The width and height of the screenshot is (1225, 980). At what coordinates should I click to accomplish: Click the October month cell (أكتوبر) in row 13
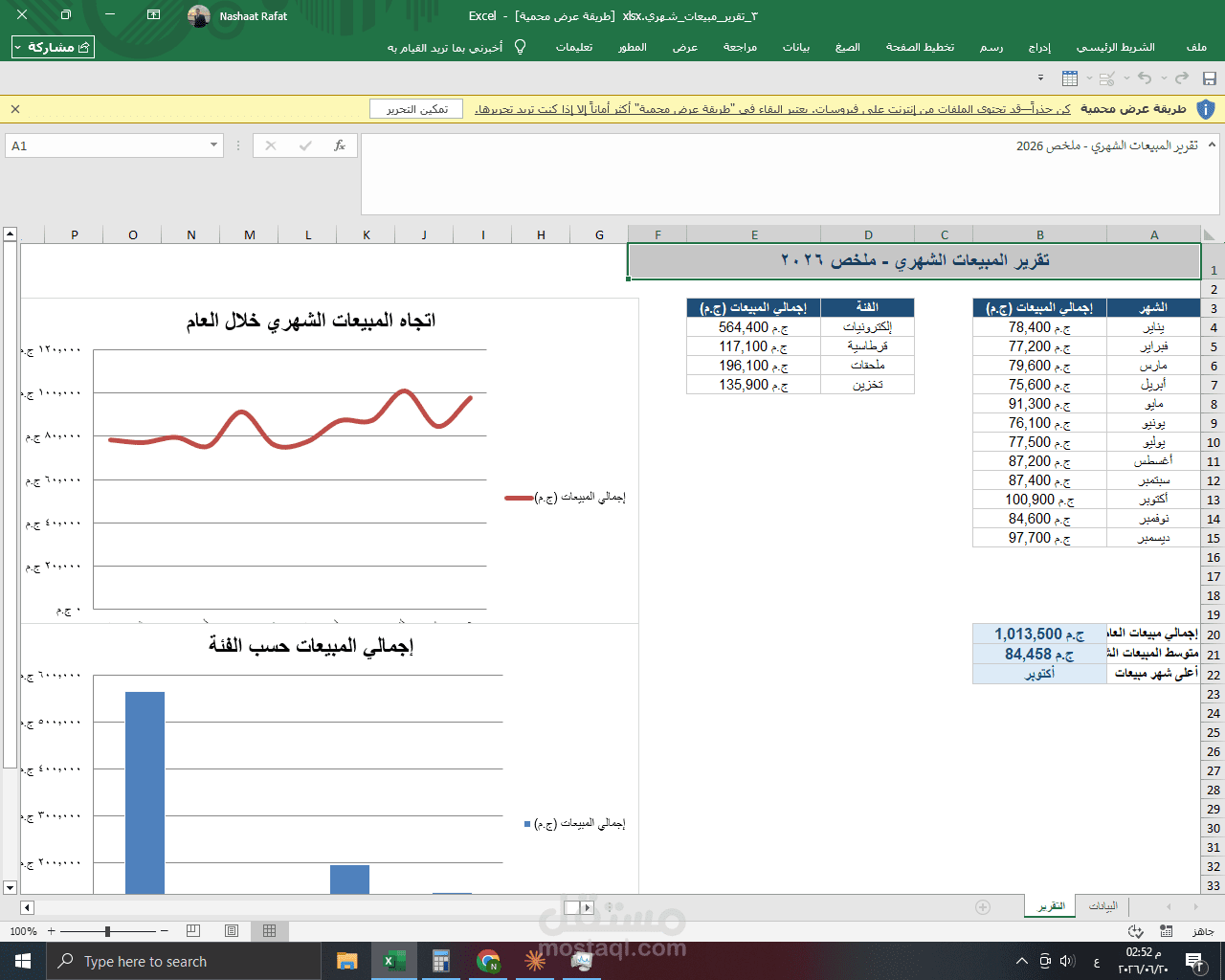click(x=1153, y=500)
